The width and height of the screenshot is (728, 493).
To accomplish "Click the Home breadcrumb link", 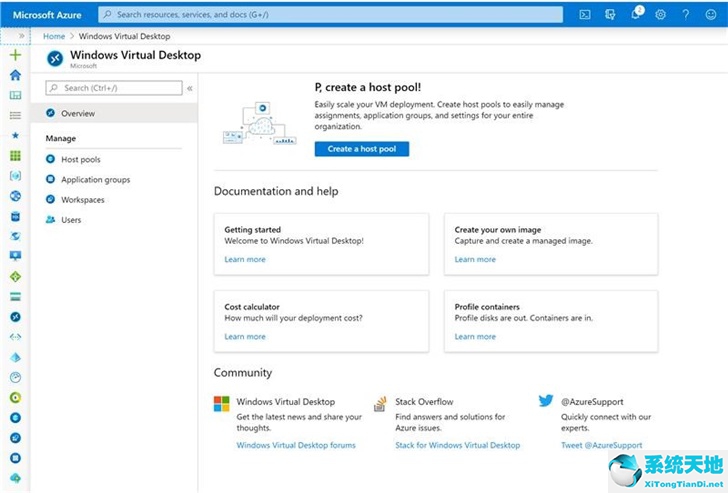I will pyautogui.click(x=54, y=36).
